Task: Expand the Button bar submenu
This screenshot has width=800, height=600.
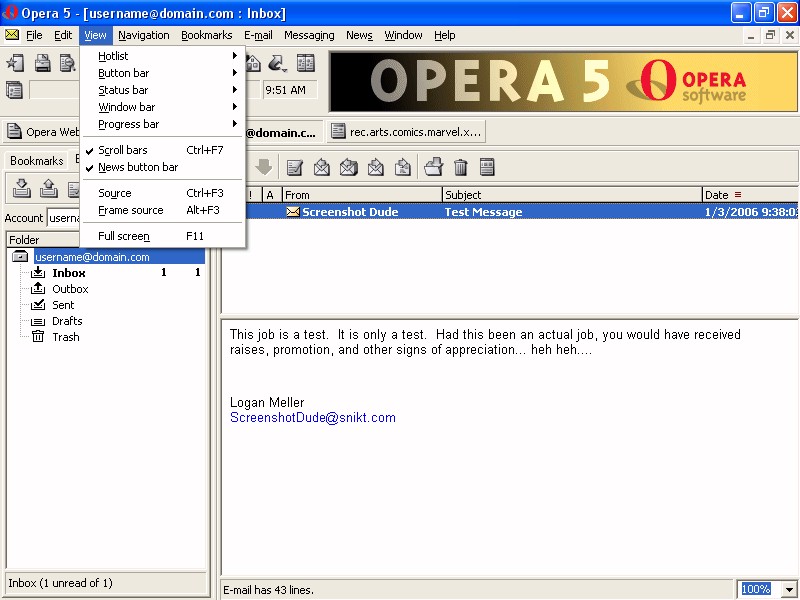Action: [163, 73]
